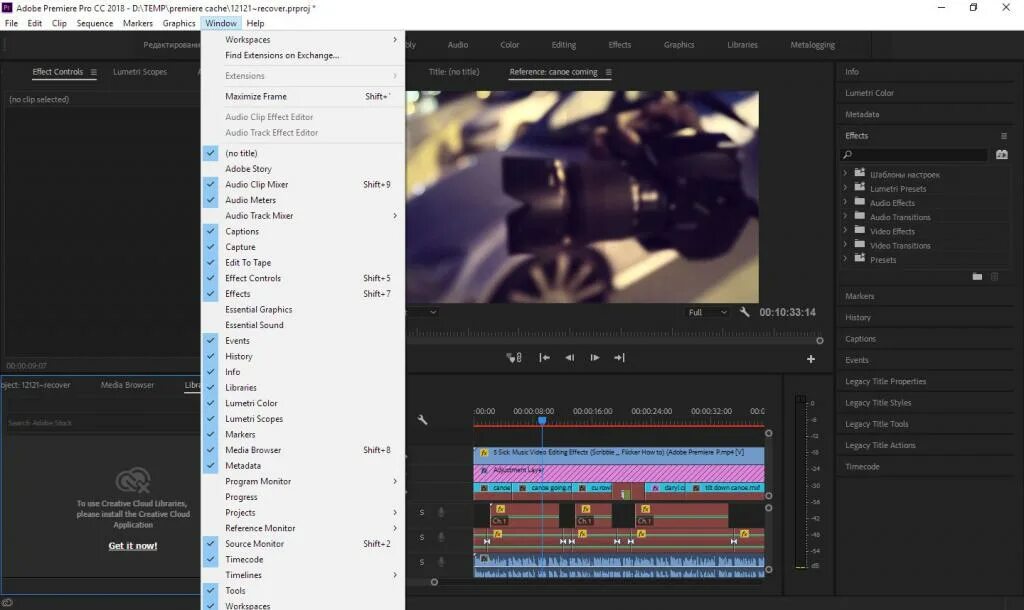This screenshot has width=1024, height=610.
Task: Expand Audio Track Mixer submenu
Action: pos(303,216)
